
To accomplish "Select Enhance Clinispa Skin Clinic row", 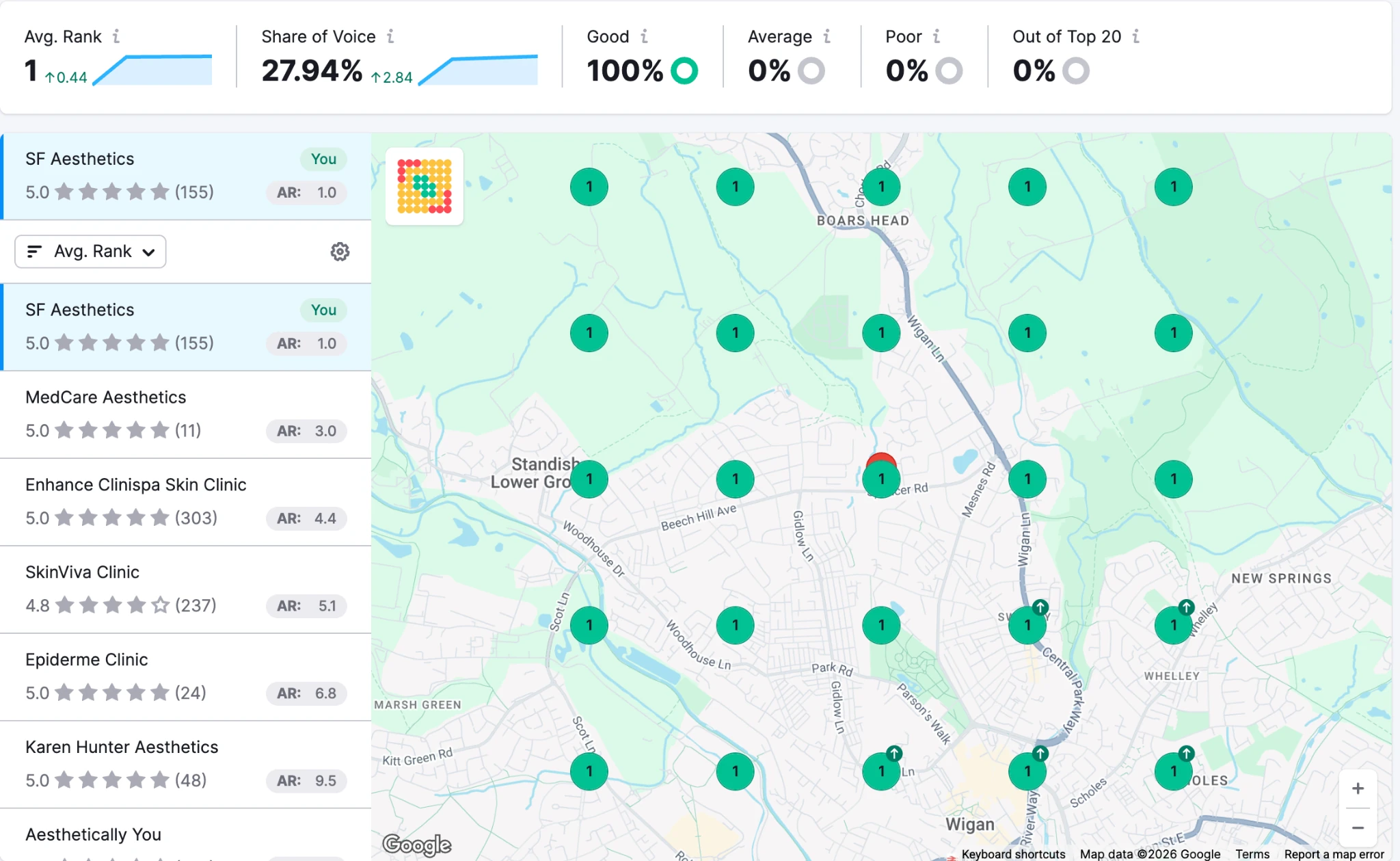I will [x=186, y=502].
